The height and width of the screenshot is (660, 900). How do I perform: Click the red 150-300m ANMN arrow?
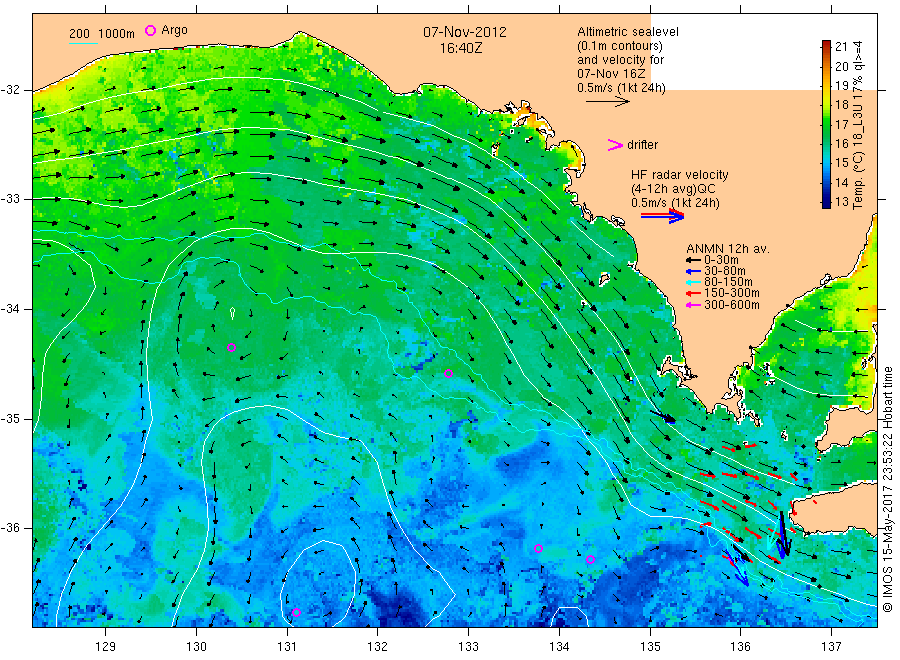pyautogui.click(x=693, y=293)
